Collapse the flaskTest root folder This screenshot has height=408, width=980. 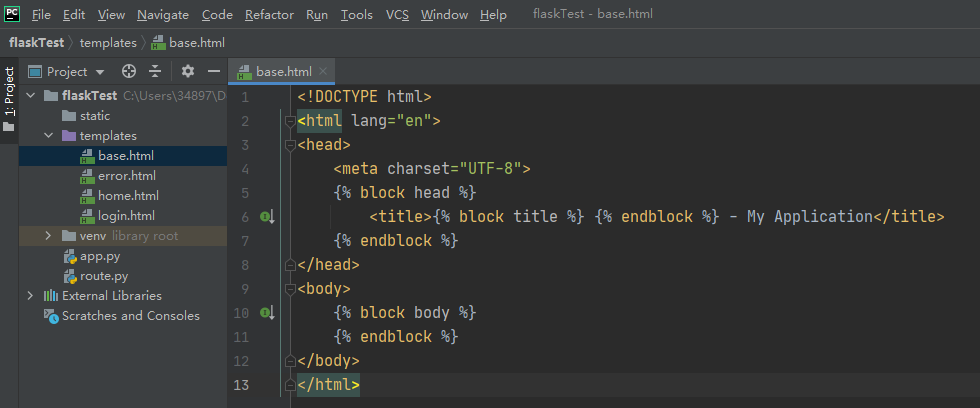[x=31, y=96]
